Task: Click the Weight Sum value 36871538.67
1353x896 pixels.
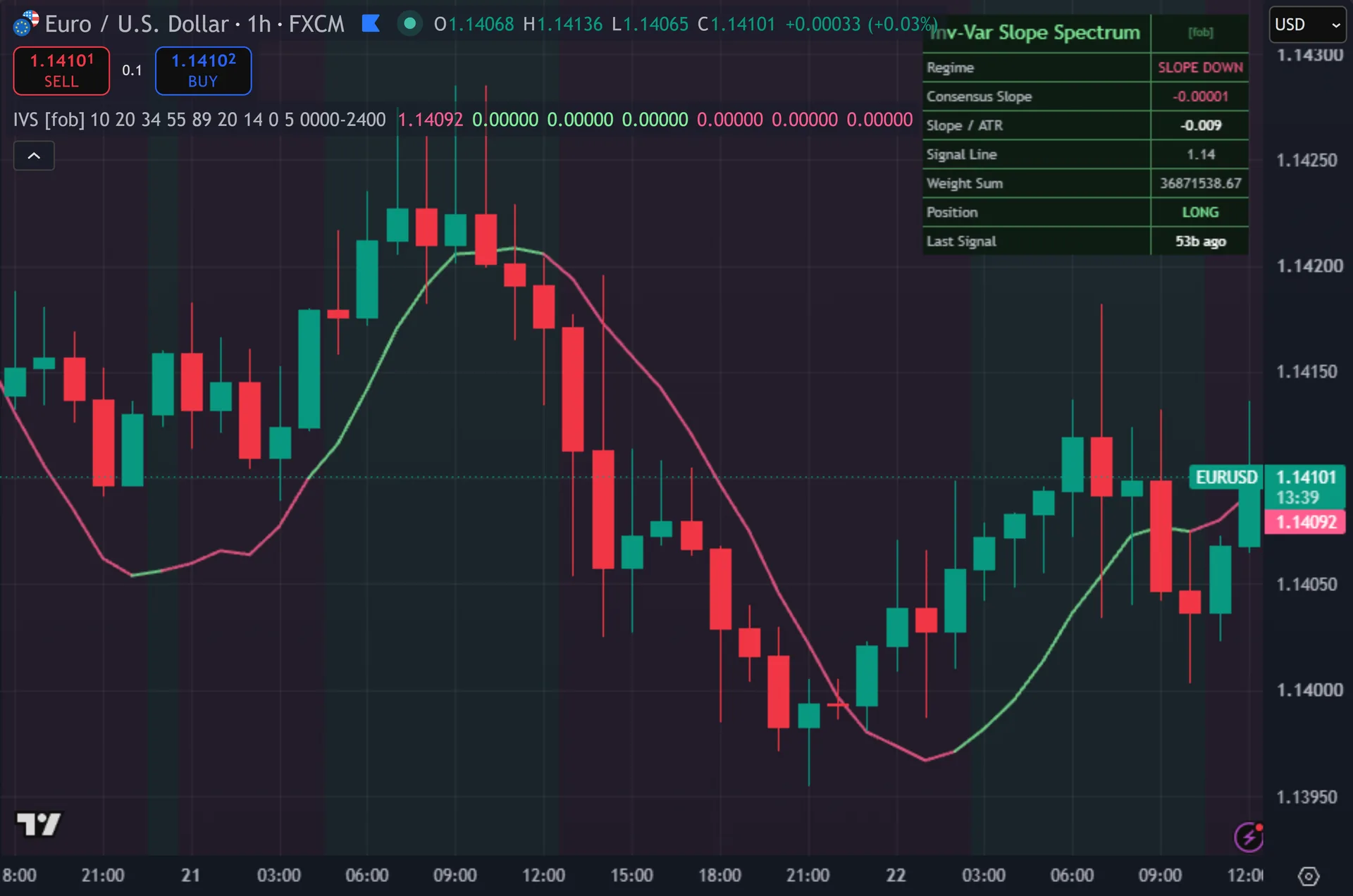Action: pyautogui.click(x=1200, y=183)
